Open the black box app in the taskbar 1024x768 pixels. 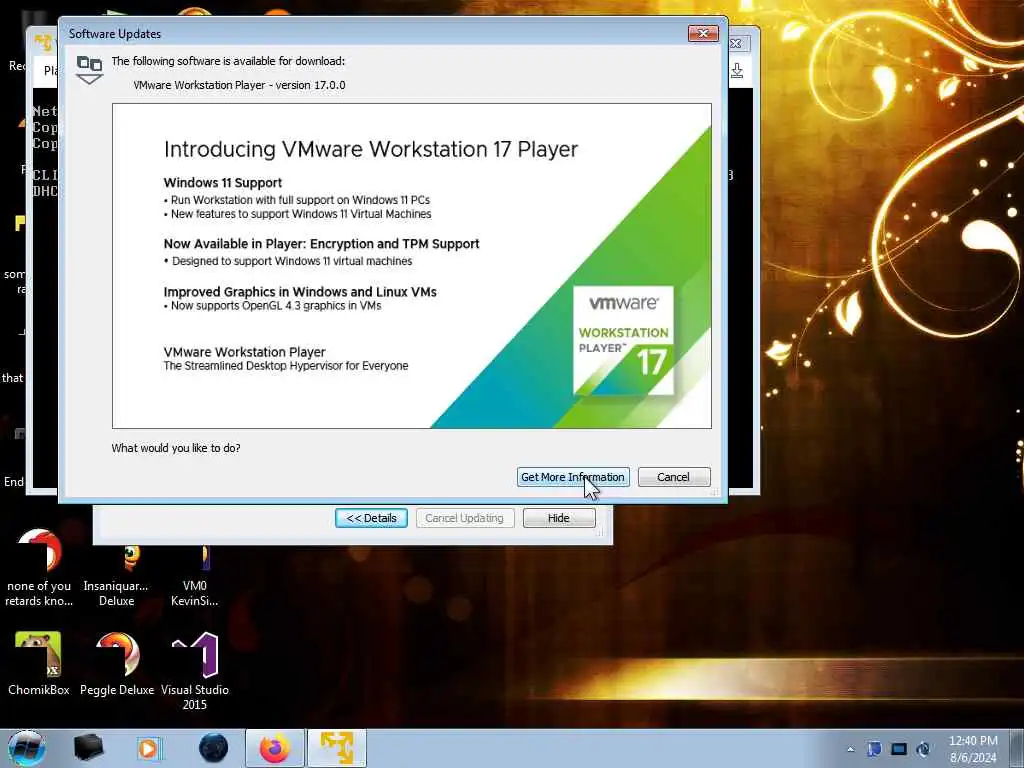click(88, 748)
